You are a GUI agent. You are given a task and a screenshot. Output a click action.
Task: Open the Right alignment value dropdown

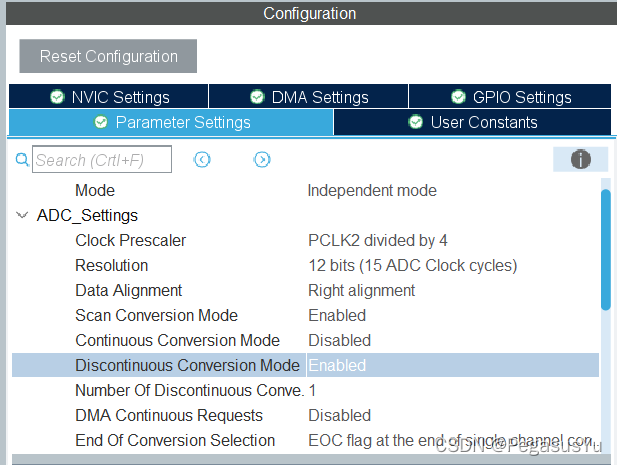point(361,290)
